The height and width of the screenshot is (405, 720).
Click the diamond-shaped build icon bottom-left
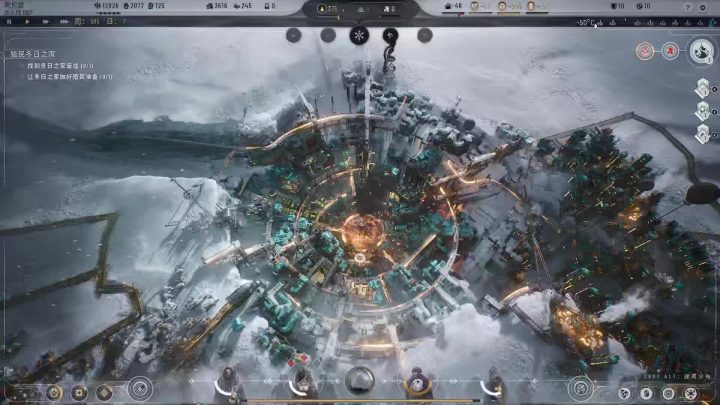click(x=104, y=393)
